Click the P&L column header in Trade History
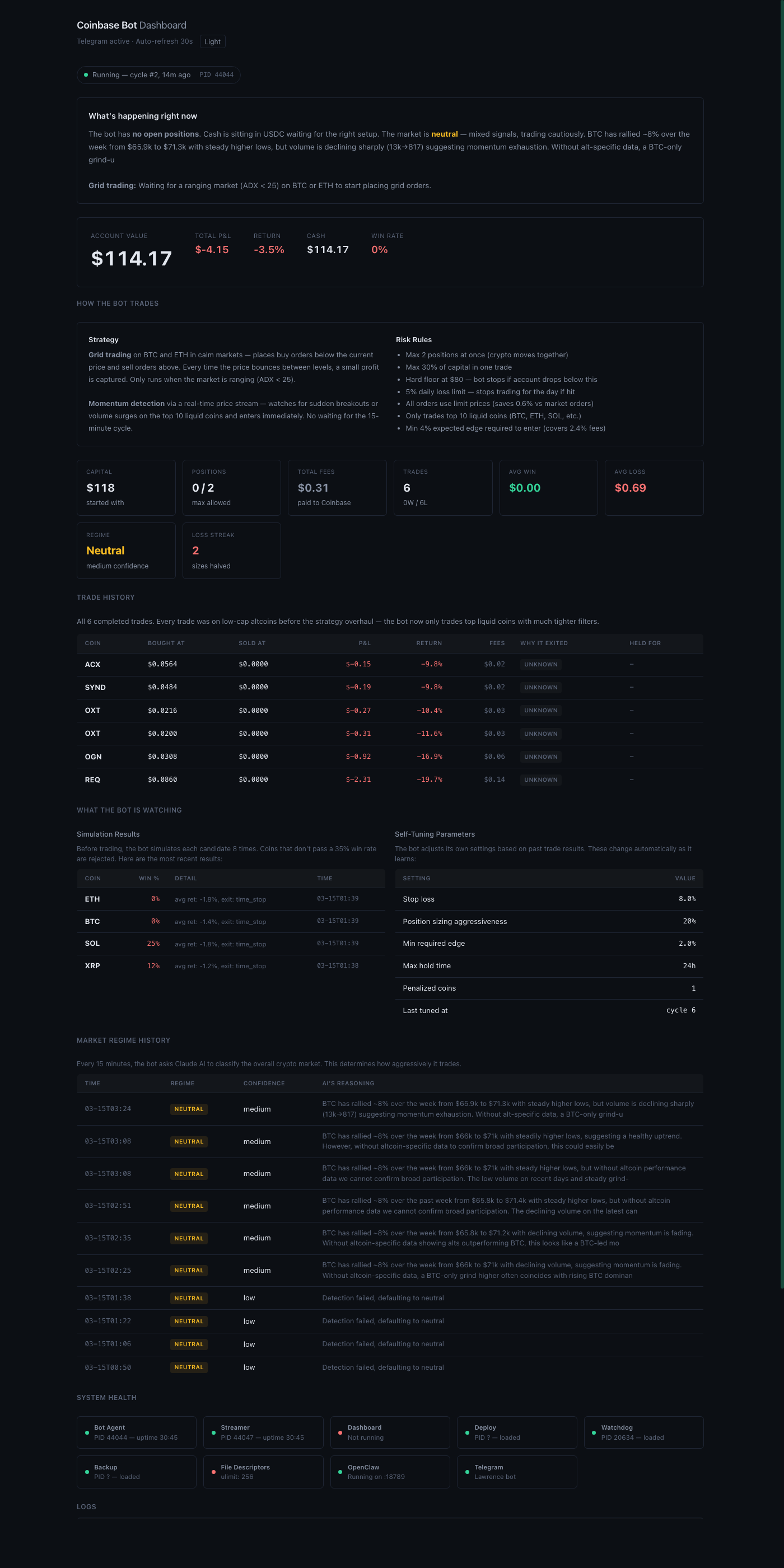The image size is (784, 1568). (x=365, y=643)
